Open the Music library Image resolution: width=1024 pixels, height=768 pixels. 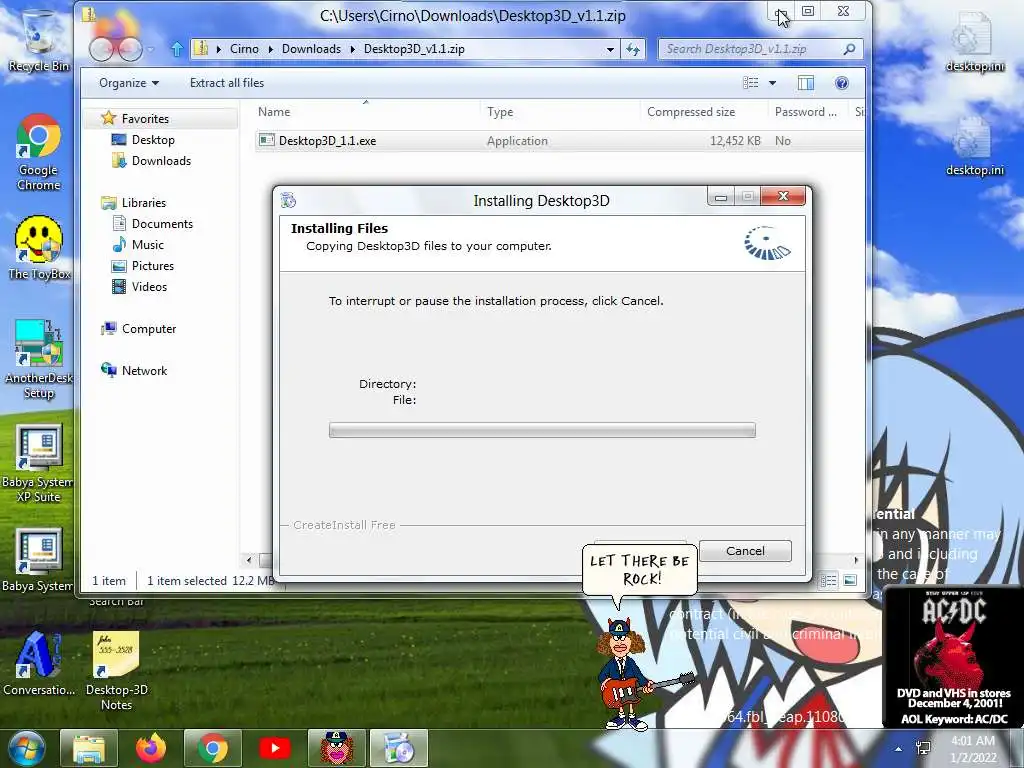click(x=148, y=244)
